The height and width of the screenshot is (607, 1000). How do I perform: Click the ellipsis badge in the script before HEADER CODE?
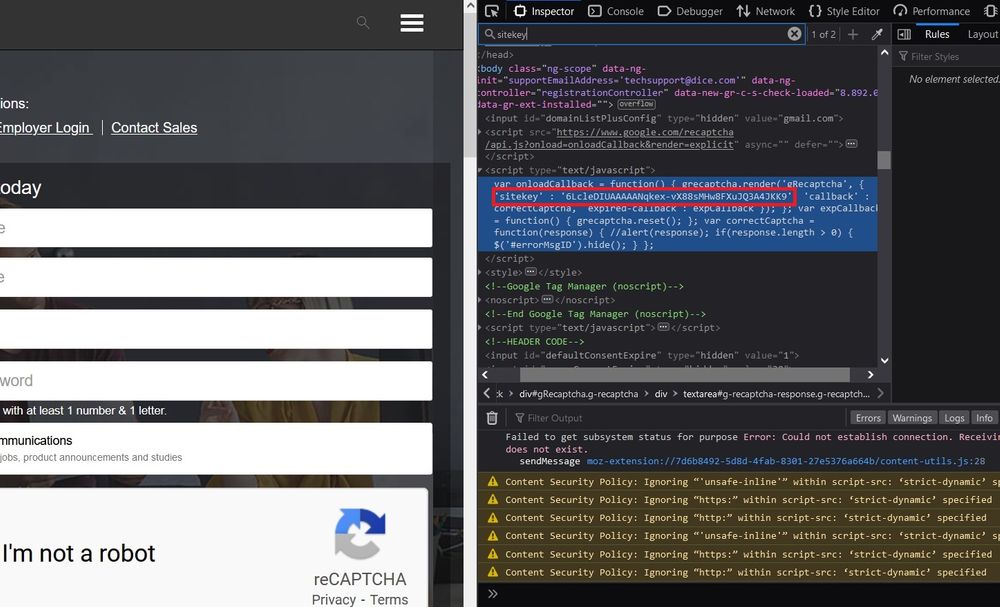pos(663,327)
